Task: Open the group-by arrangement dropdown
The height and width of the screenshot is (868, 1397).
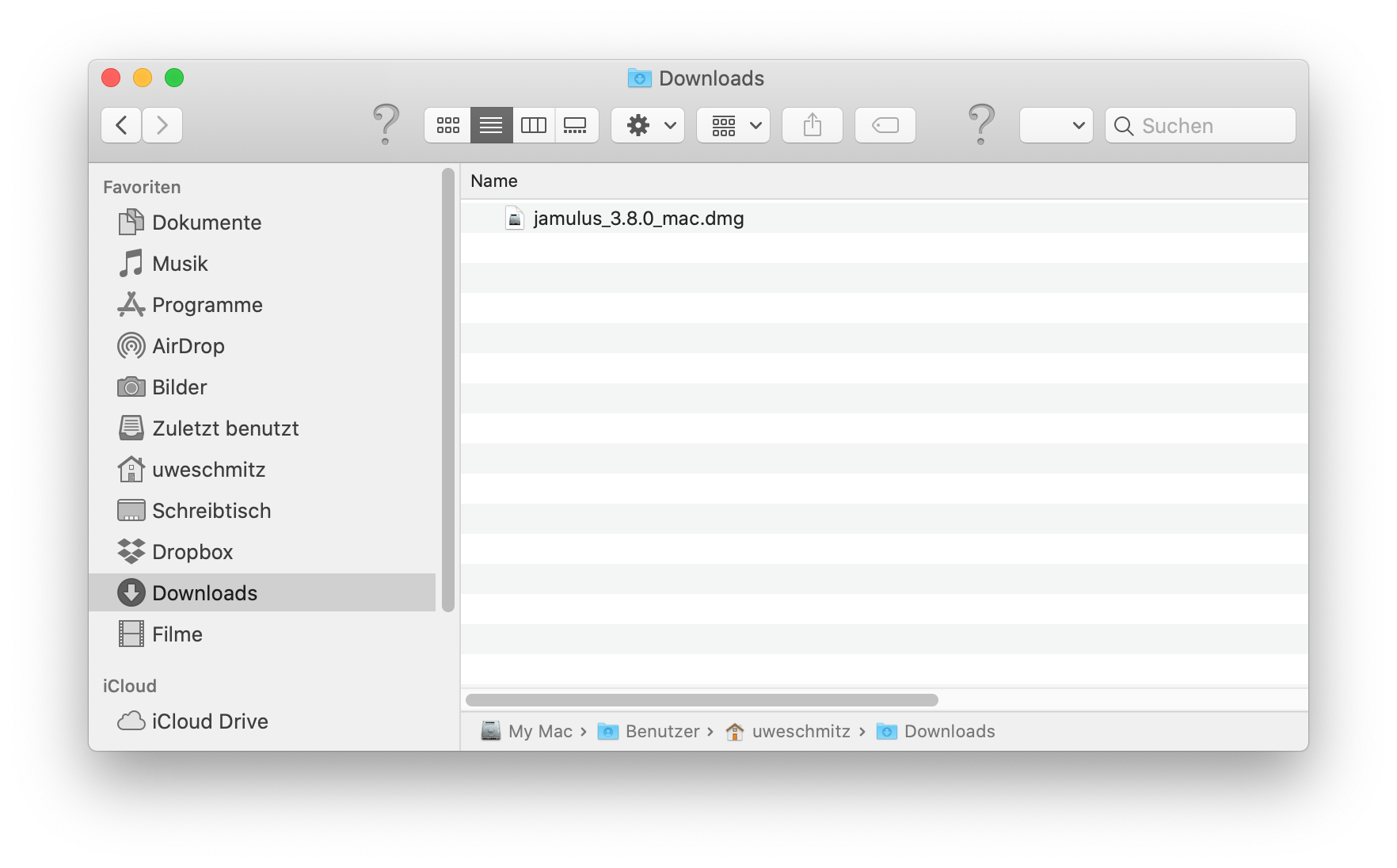Action: click(x=733, y=125)
